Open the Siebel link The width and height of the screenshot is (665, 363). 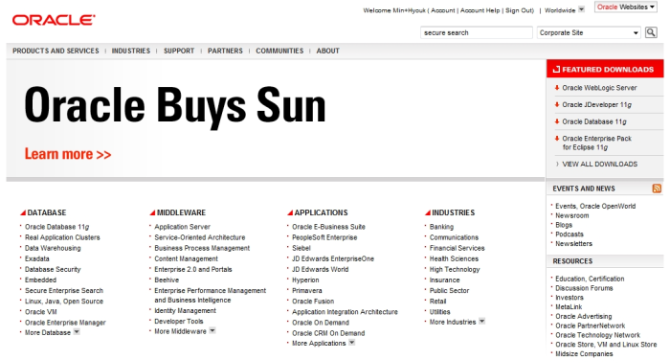pos(301,248)
